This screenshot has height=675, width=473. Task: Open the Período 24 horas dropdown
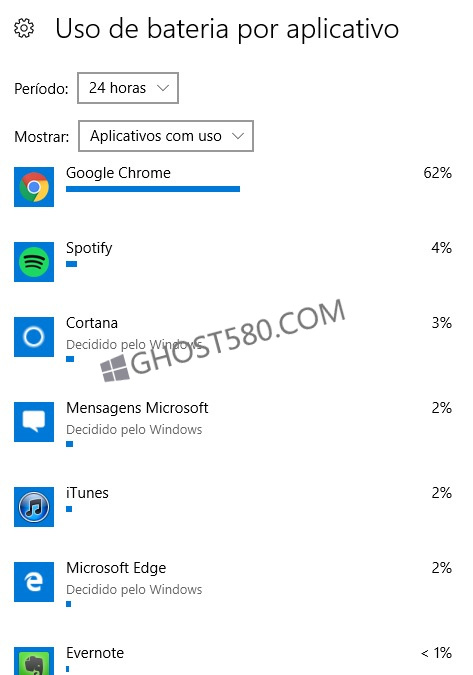pyautogui.click(x=128, y=88)
